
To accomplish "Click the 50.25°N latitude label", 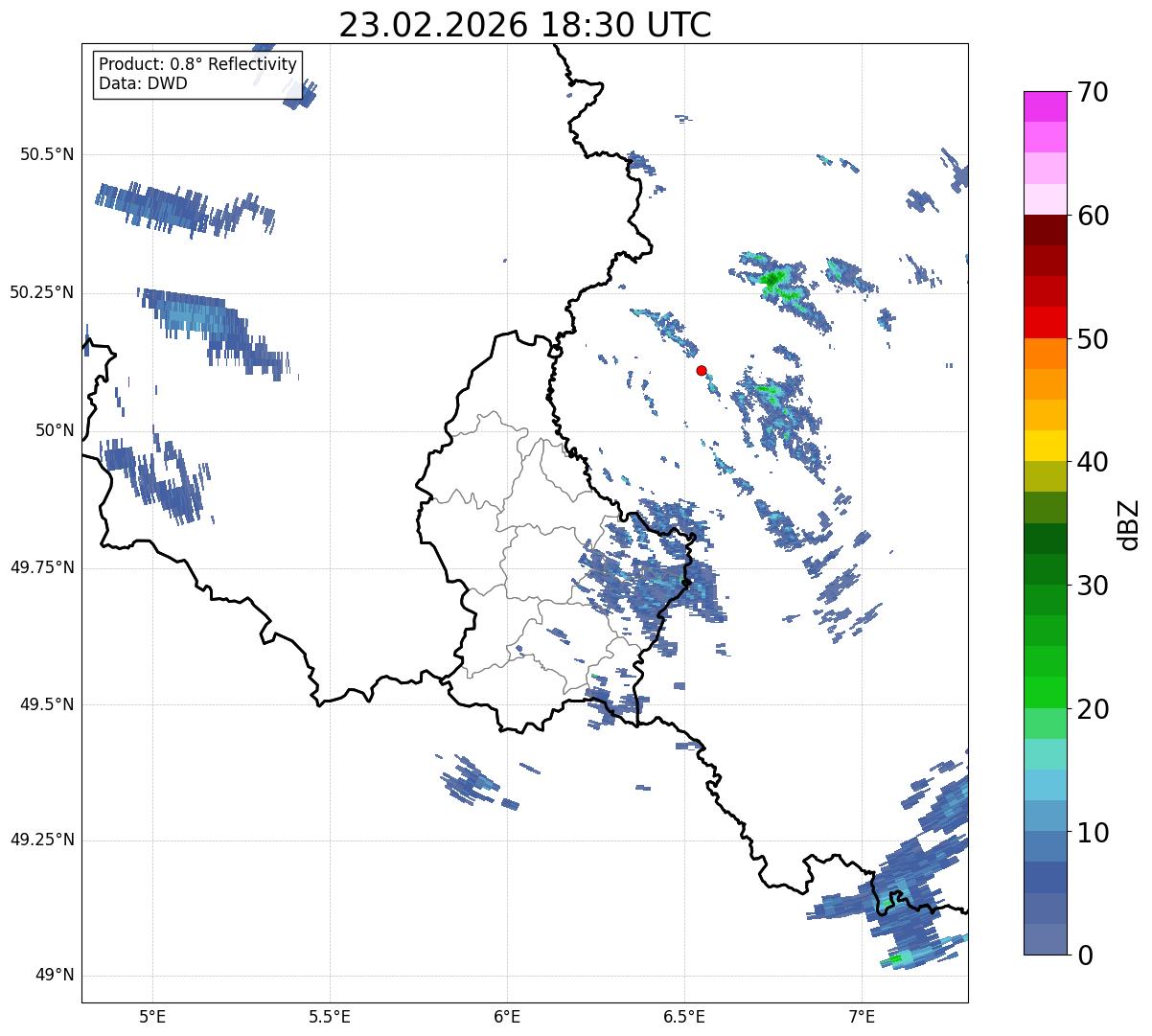I will (x=42, y=292).
